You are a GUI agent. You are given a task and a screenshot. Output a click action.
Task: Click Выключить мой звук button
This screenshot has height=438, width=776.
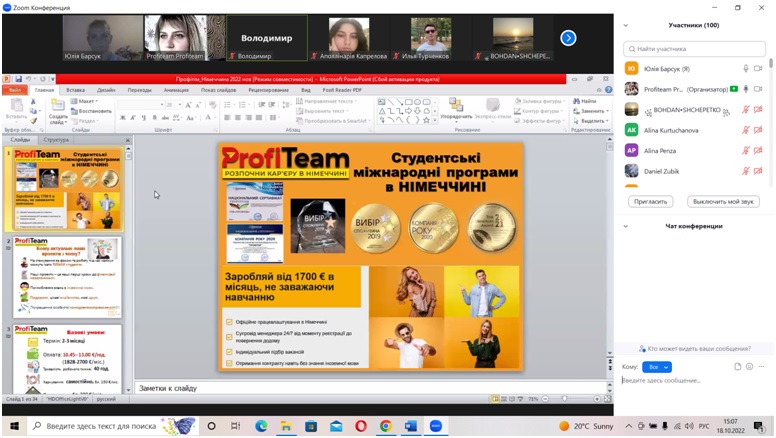[723, 202]
